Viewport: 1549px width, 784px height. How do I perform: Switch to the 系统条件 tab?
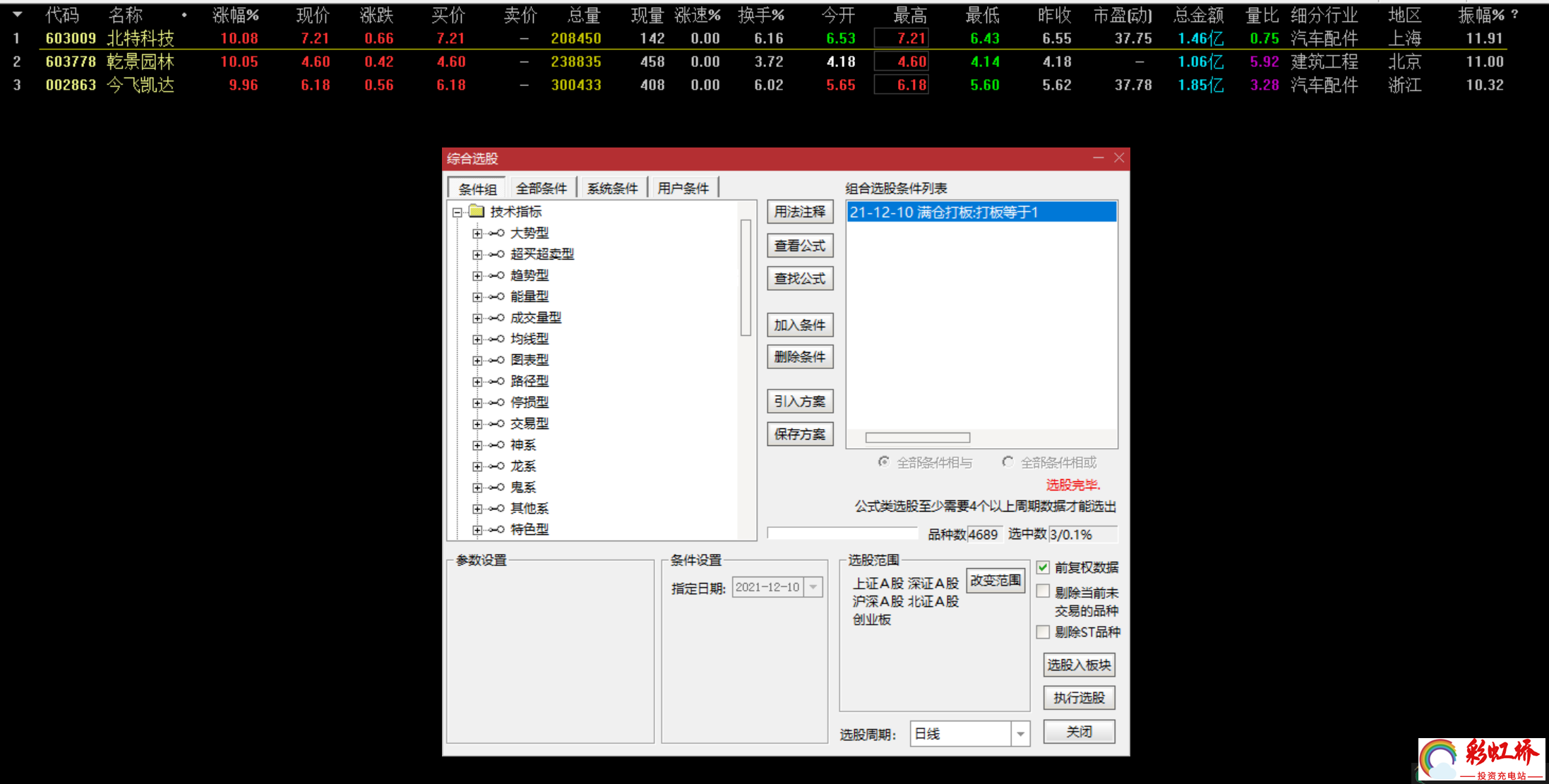pos(612,188)
